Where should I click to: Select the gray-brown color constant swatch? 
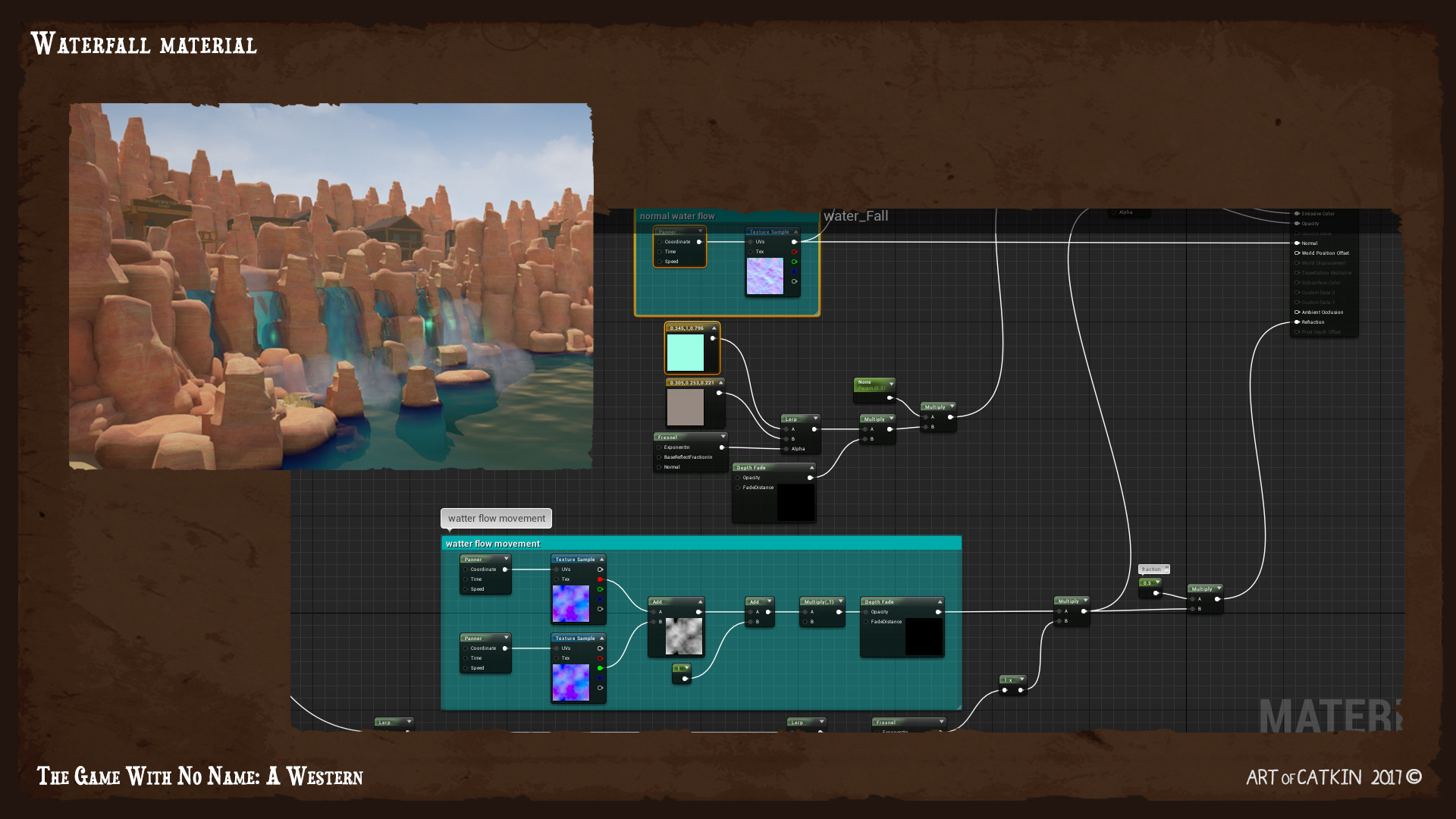tap(686, 407)
